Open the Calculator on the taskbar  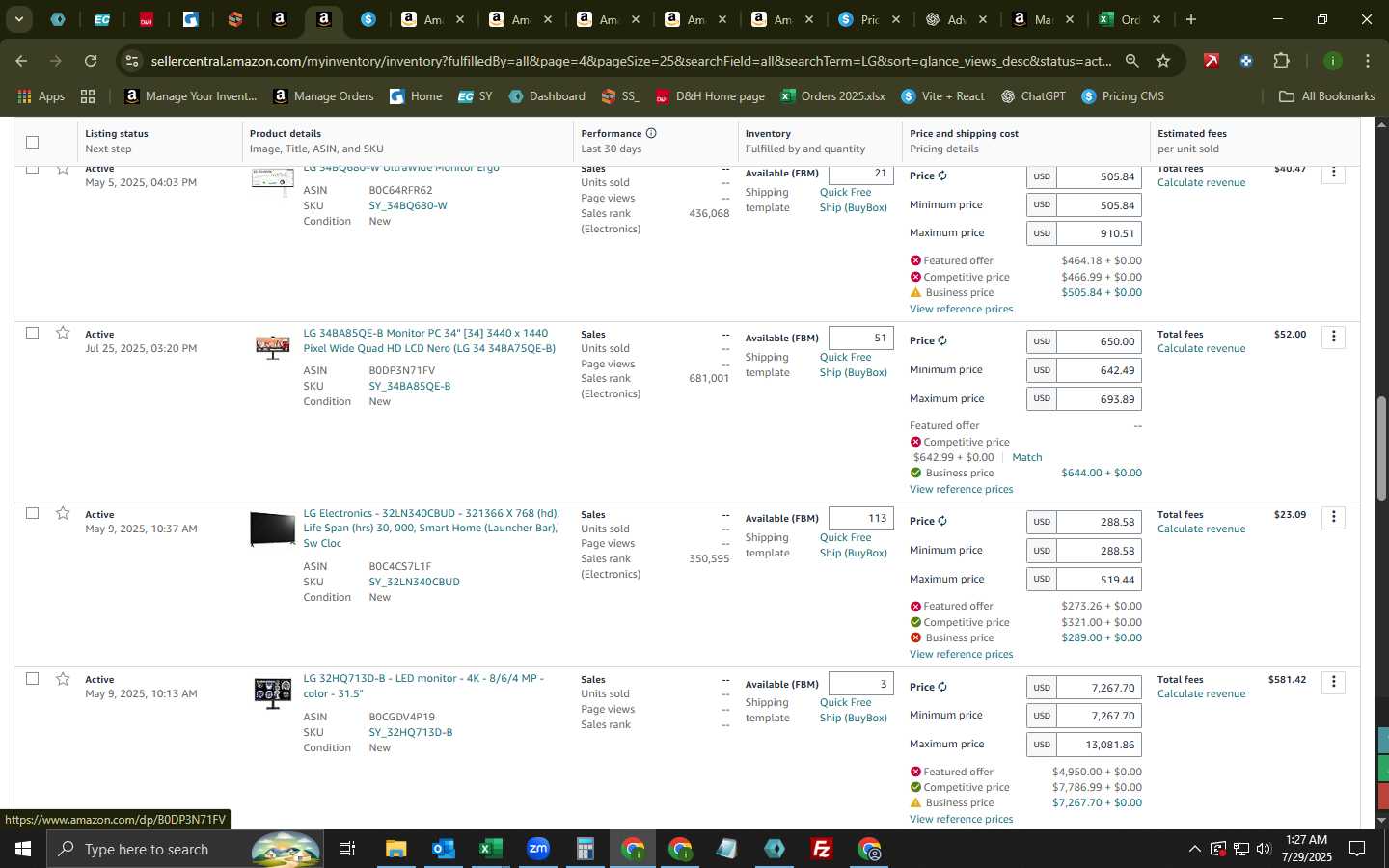[x=585, y=849]
